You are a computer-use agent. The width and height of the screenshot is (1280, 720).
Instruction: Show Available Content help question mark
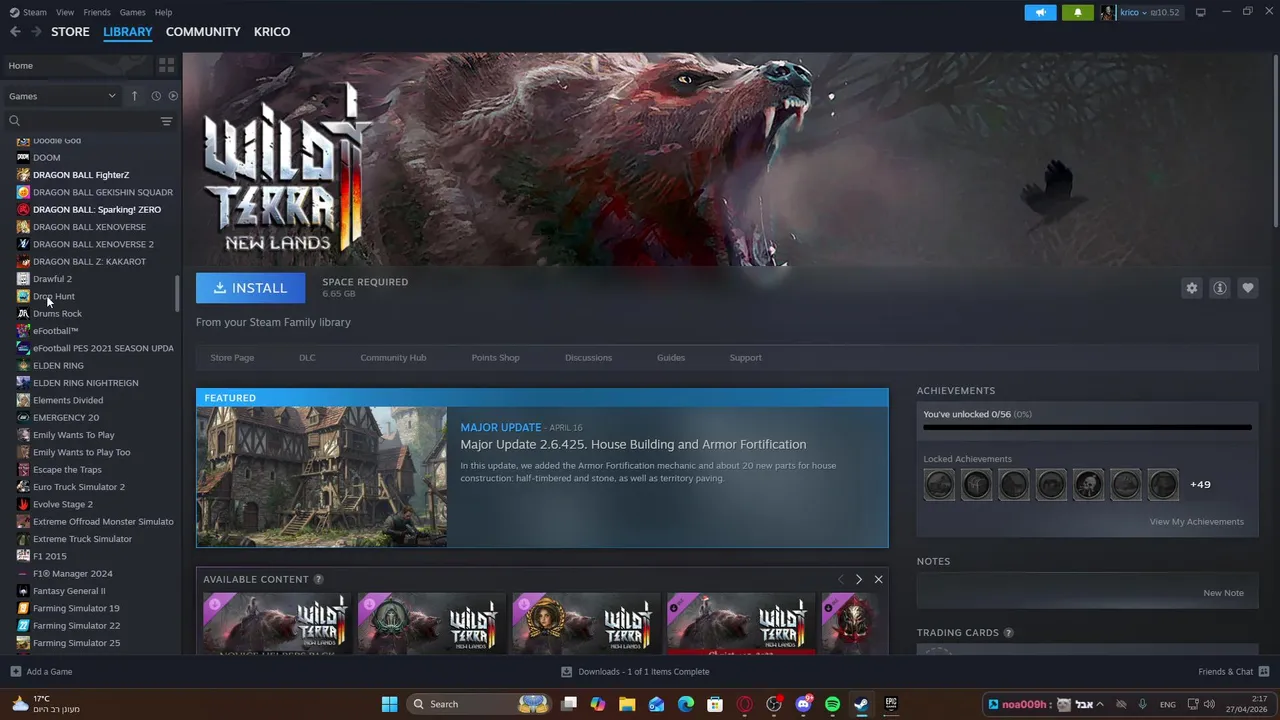pyautogui.click(x=318, y=579)
